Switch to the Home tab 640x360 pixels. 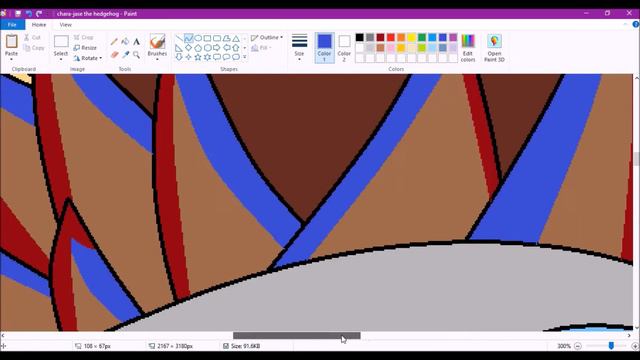point(39,24)
